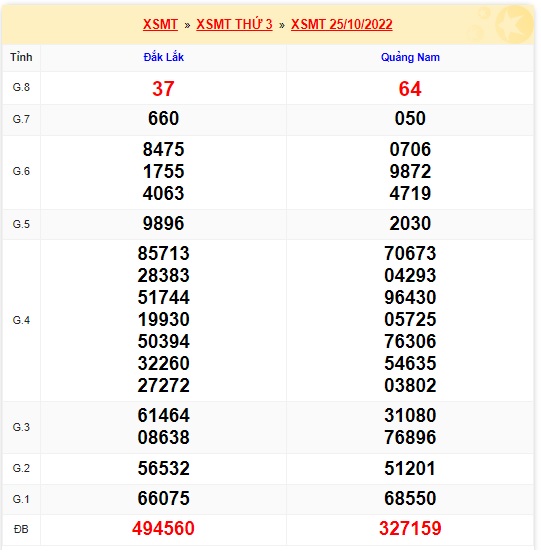This screenshot has height=556, width=541.
Task: Select G.6 number 4719
Action: 410,194
